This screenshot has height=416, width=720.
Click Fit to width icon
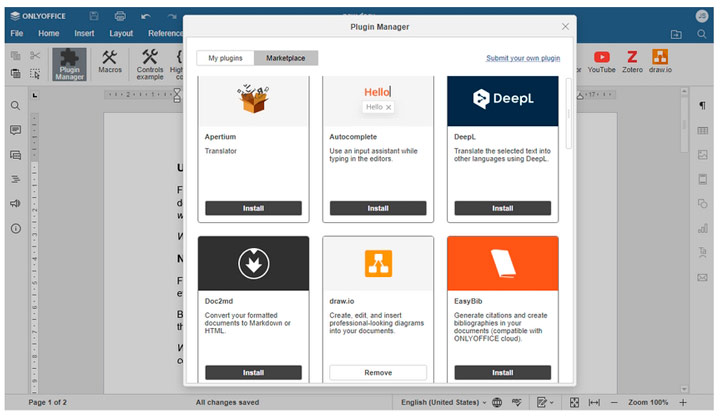(x=594, y=402)
